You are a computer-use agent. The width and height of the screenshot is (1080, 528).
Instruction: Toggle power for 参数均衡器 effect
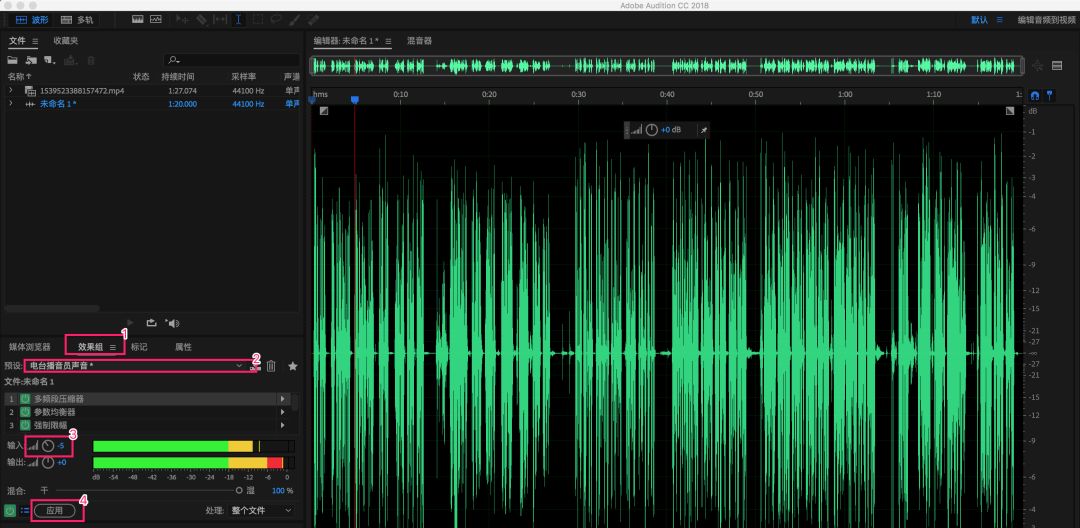(x=25, y=412)
